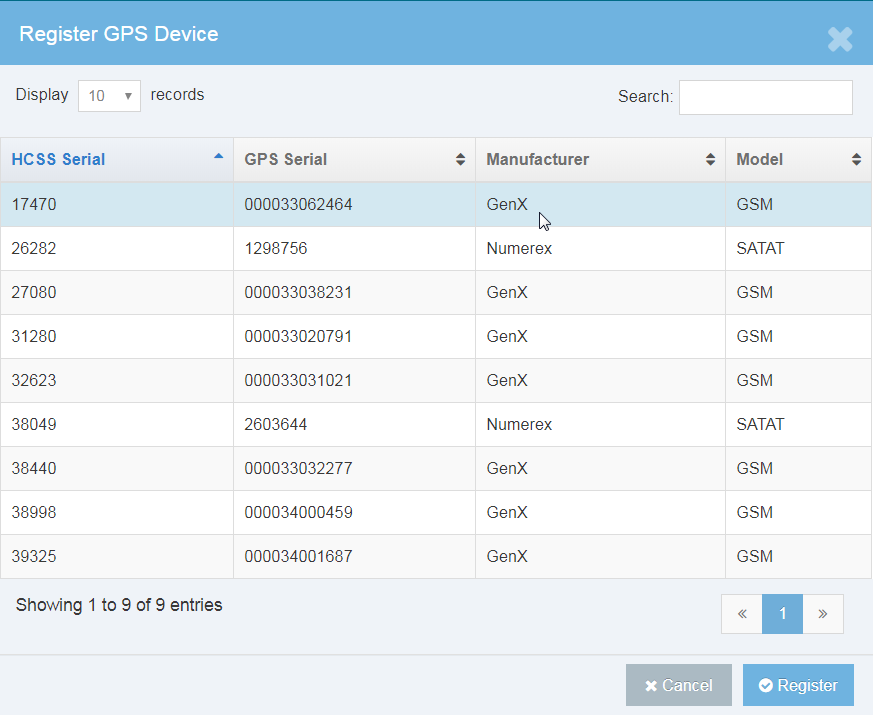The image size is (873, 715).
Task: Cancel the GPS device registration
Action: pyautogui.click(x=679, y=685)
